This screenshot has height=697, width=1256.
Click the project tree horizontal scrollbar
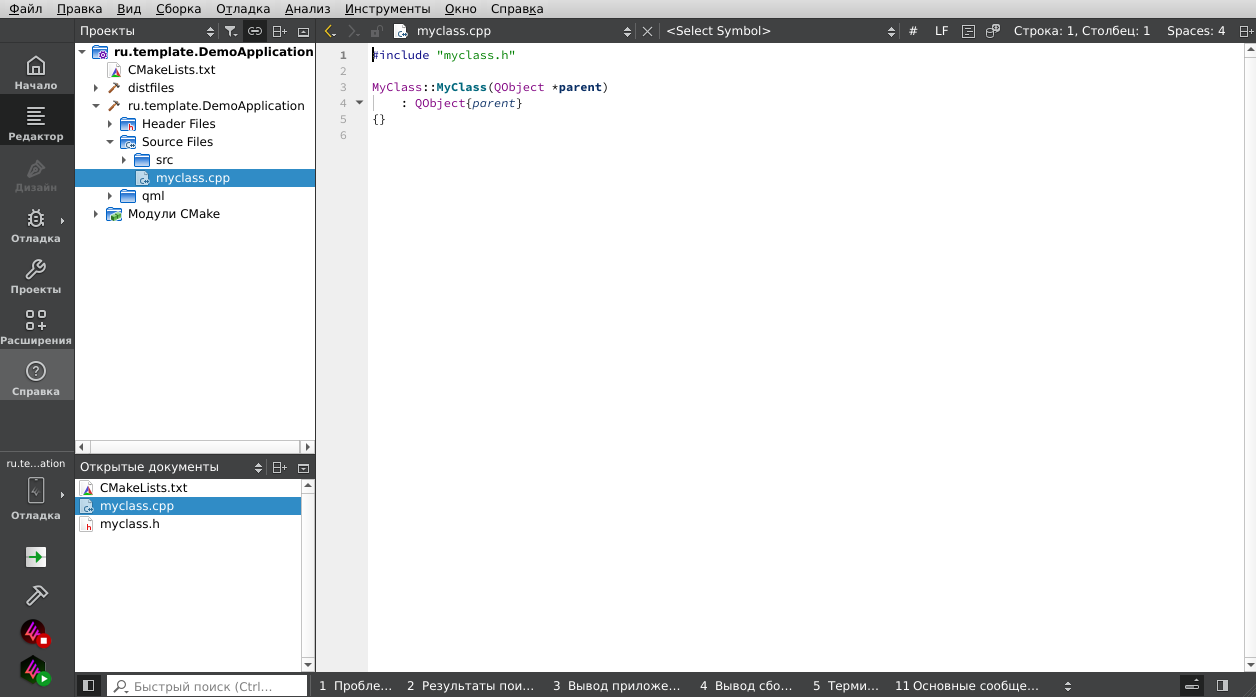(195, 447)
